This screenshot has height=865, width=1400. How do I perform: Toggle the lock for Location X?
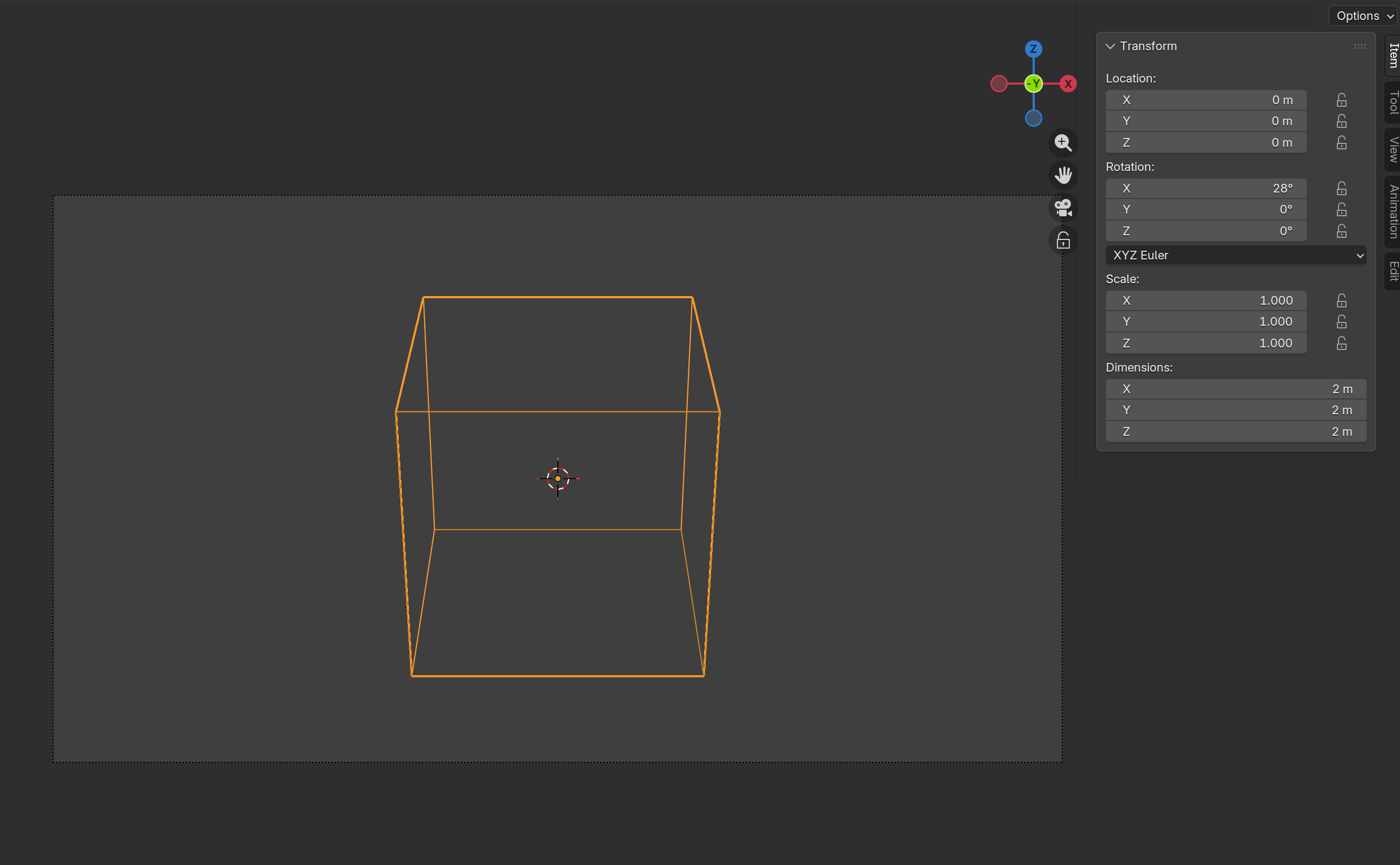(1341, 100)
